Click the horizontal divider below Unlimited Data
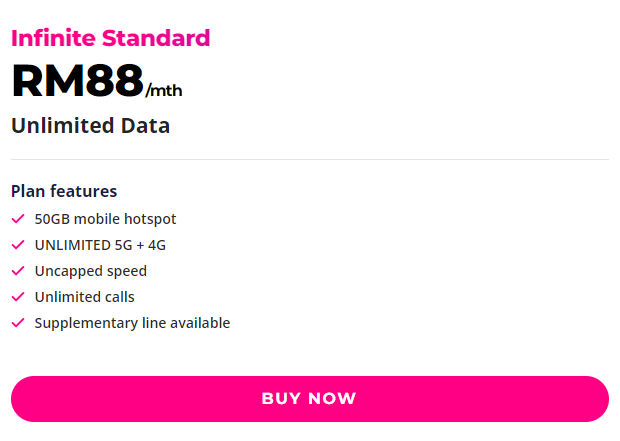Image resolution: width=620 pixels, height=441 pixels. tap(310, 159)
